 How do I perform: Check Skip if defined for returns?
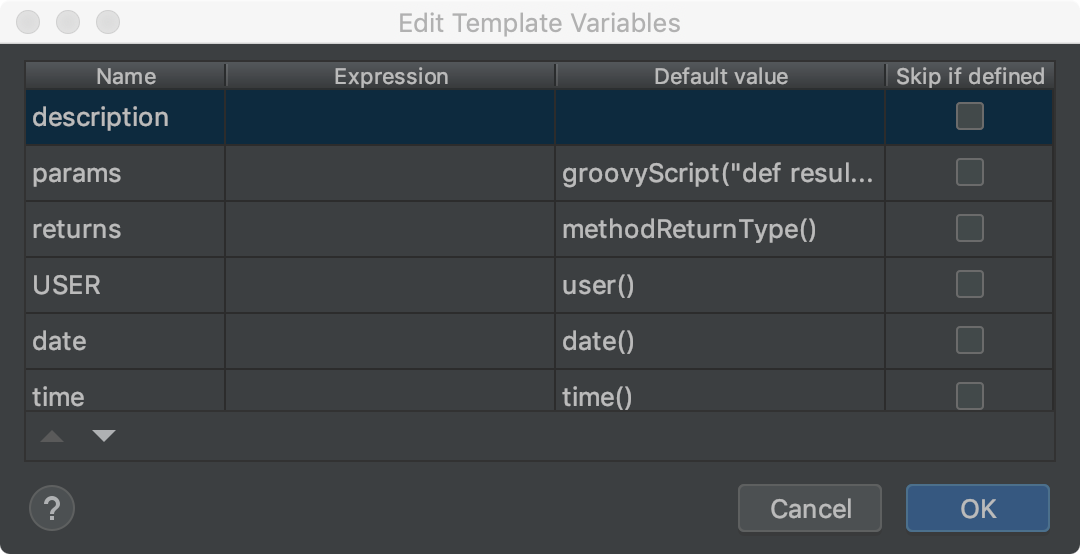point(969,229)
